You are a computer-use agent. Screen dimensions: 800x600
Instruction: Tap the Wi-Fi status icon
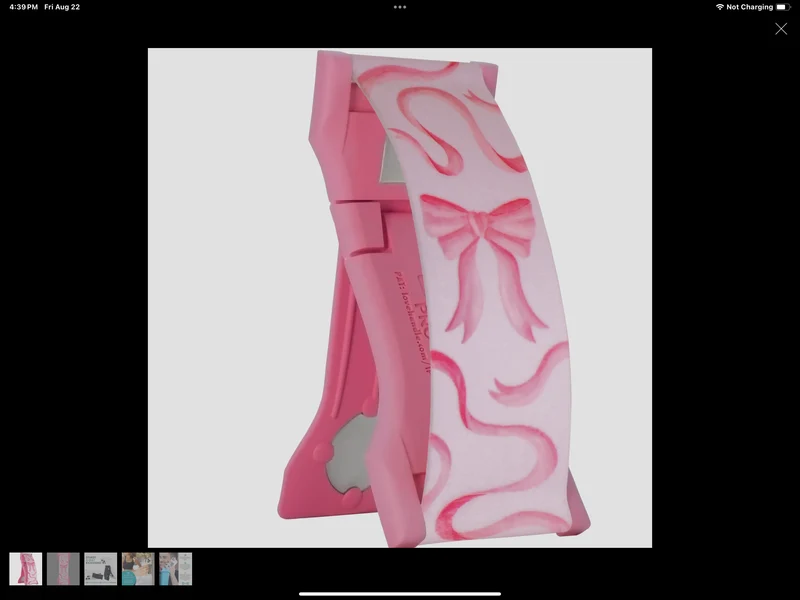719,7
